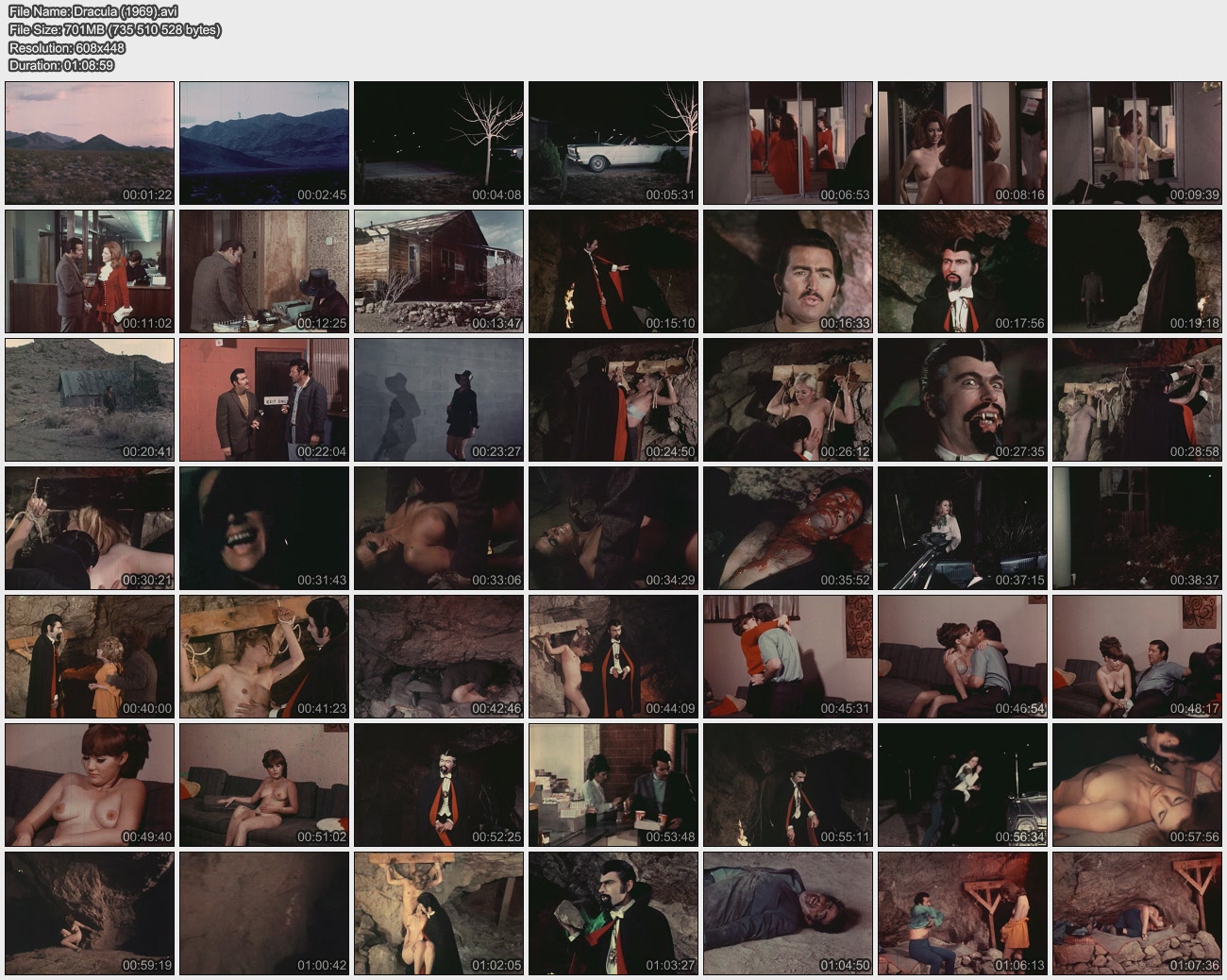Select the desert hillside tent frame at 00:20:41
The width and height of the screenshot is (1227, 980).
[x=90, y=399]
